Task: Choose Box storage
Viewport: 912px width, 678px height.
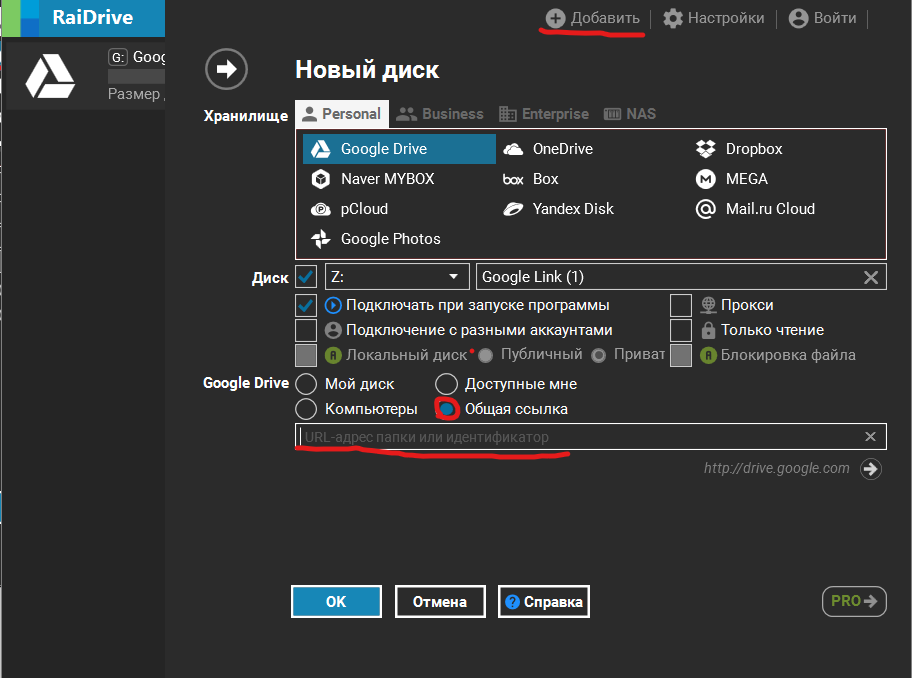Action: tap(530, 179)
